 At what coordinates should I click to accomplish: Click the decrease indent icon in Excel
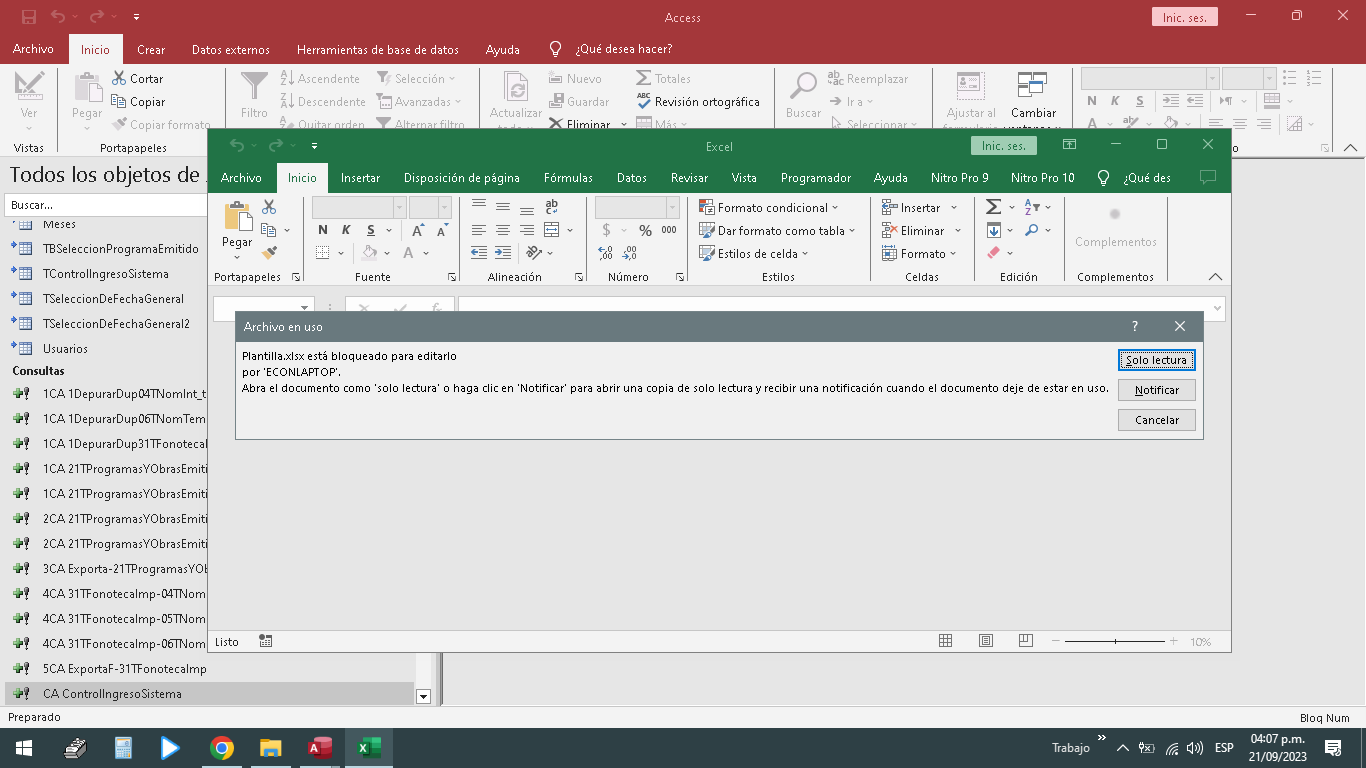pos(478,253)
